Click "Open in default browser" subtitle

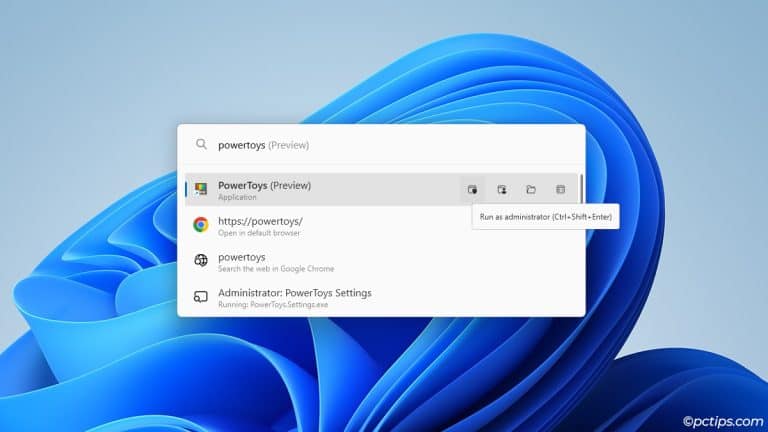pos(259,233)
